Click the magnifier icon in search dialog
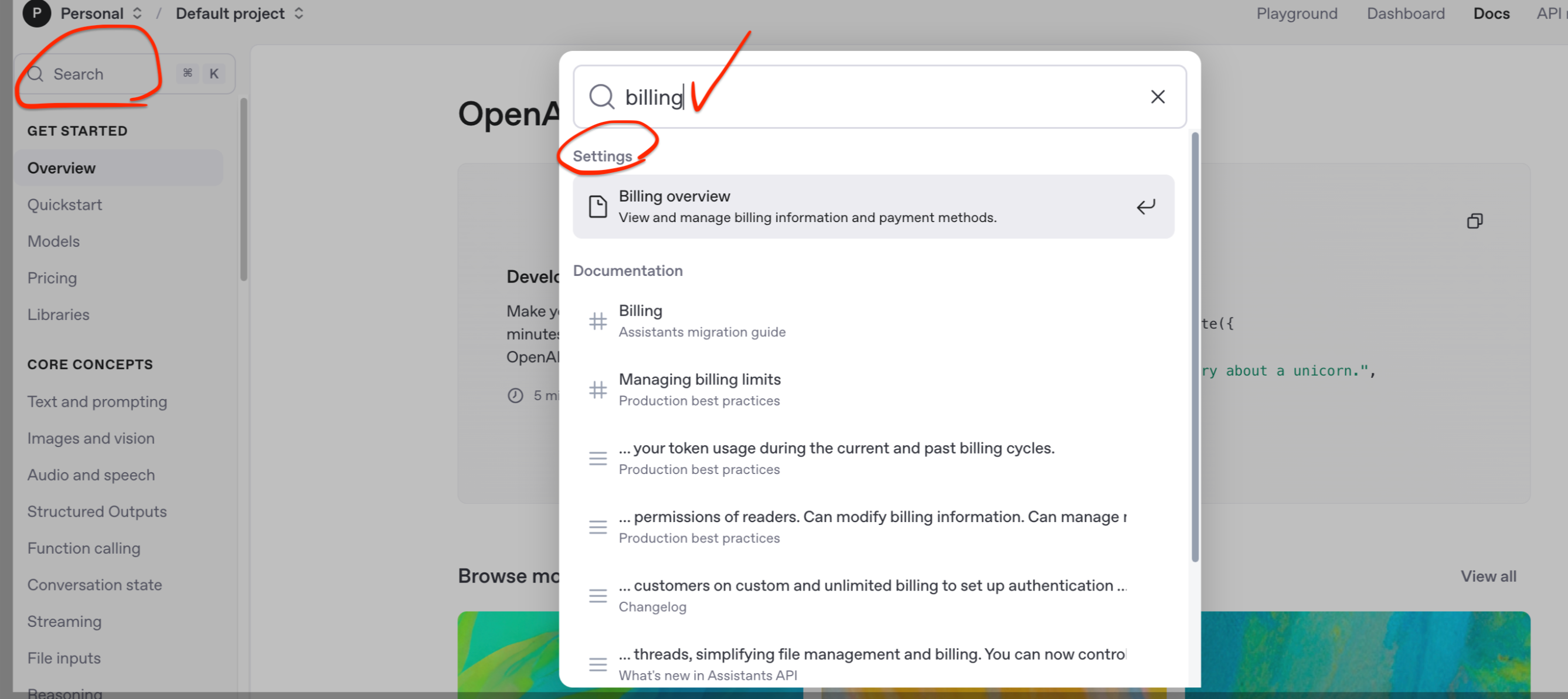This screenshot has width=1568, height=699. (601, 97)
